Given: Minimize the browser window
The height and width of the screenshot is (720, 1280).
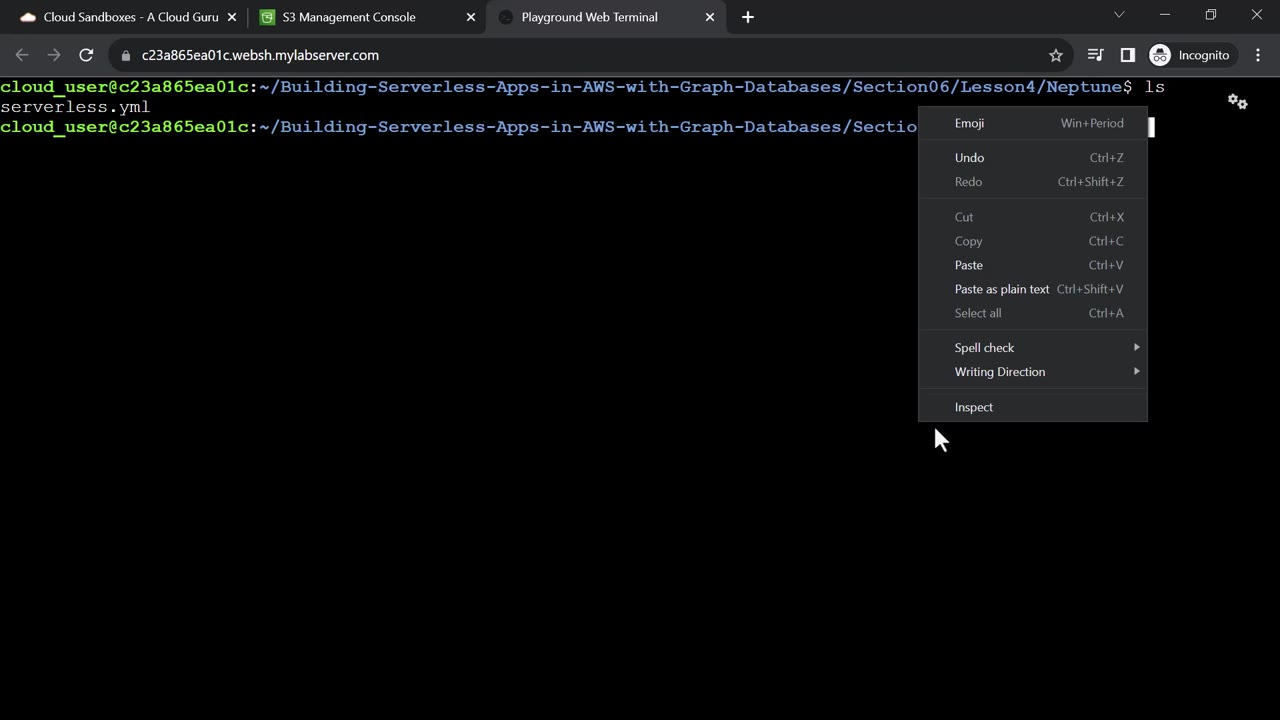Looking at the screenshot, I should coord(1165,15).
